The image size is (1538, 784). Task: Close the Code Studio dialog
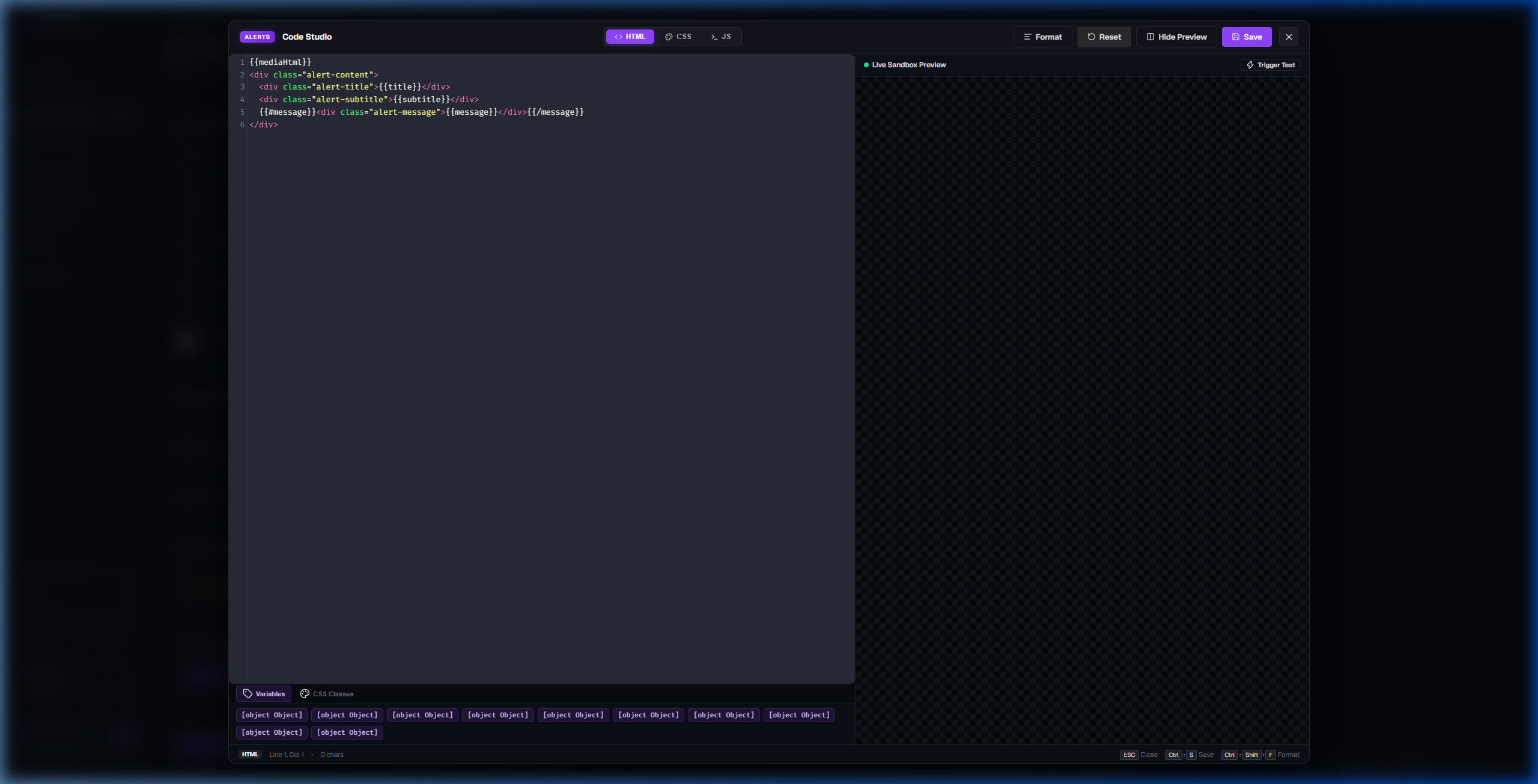click(1289, 37)
